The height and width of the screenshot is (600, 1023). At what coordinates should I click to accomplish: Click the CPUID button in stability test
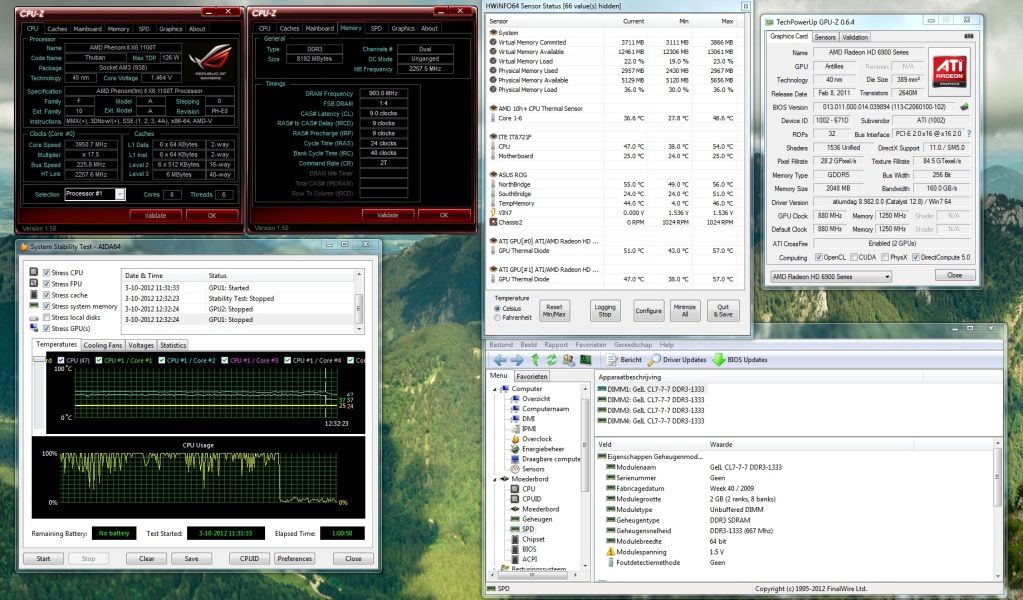click(249, 559)
